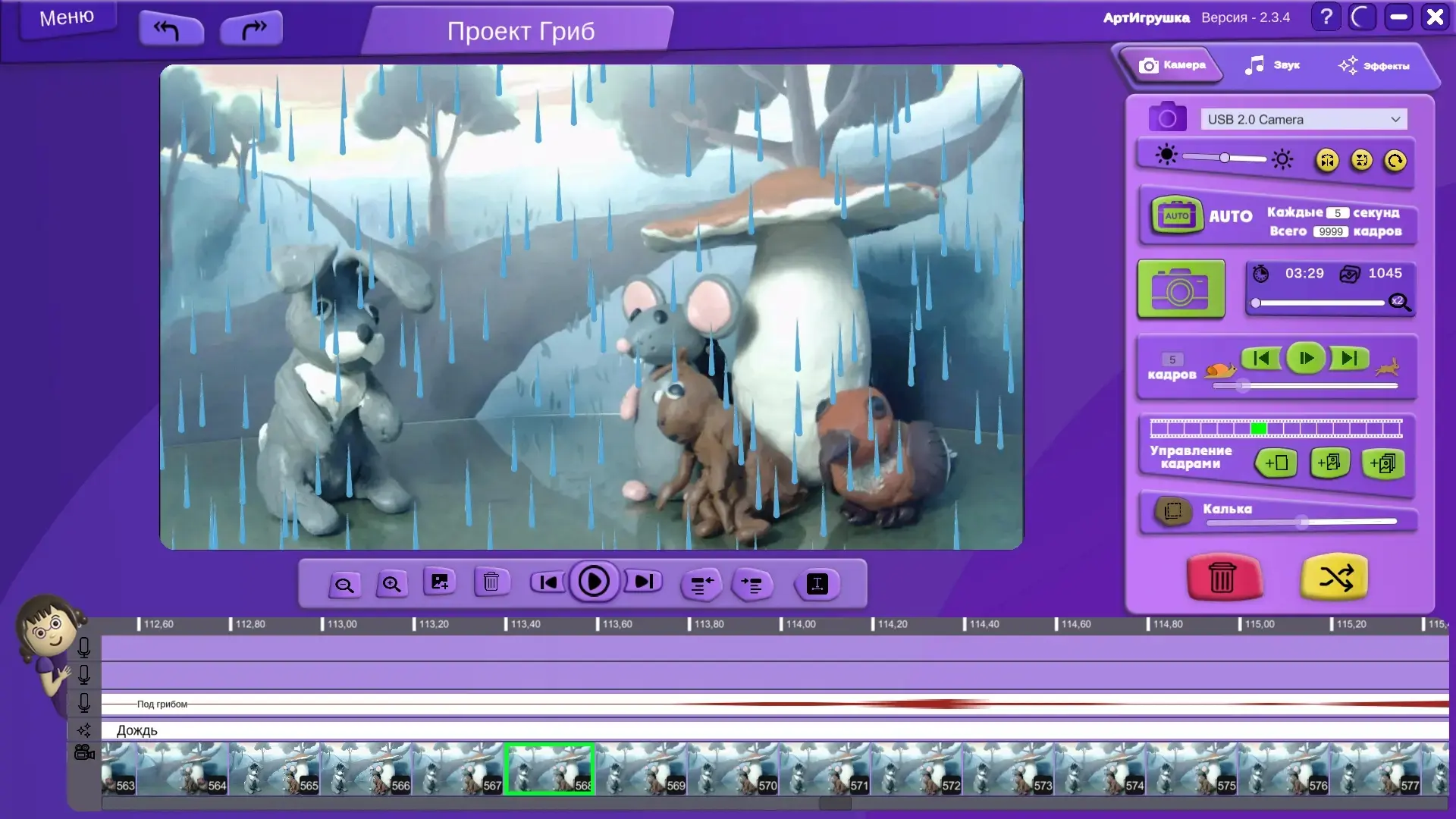Switch to the Звук tab
Screen dimensions: 1456x819
tap(1273, 65)
